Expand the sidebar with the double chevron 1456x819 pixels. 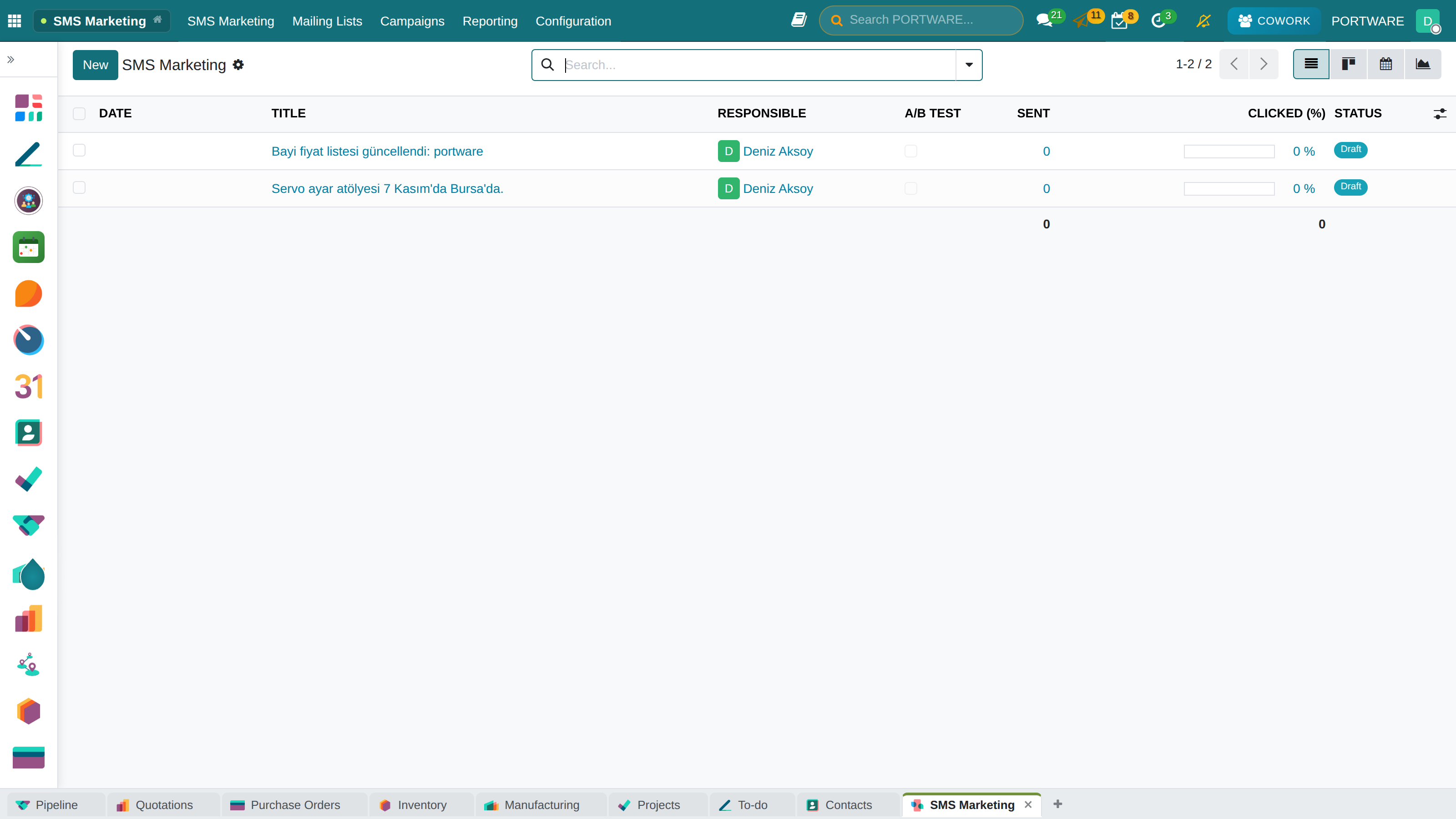coord(11,59)
